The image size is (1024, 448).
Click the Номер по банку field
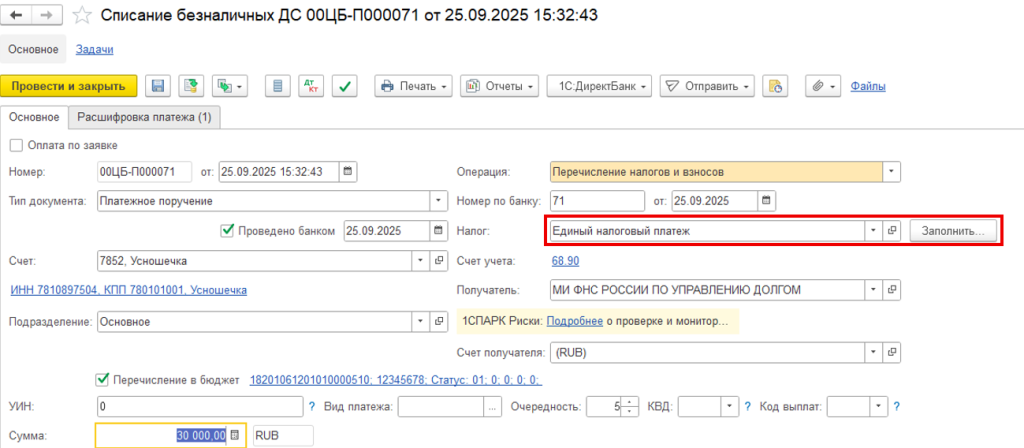(x=598, y=200)
